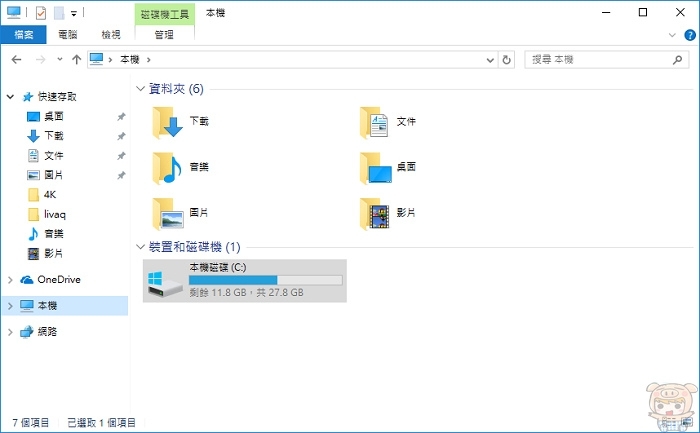The image size is (700, 433).
Task: Open the 管理 ribbon tab
Action: [164, 34]
